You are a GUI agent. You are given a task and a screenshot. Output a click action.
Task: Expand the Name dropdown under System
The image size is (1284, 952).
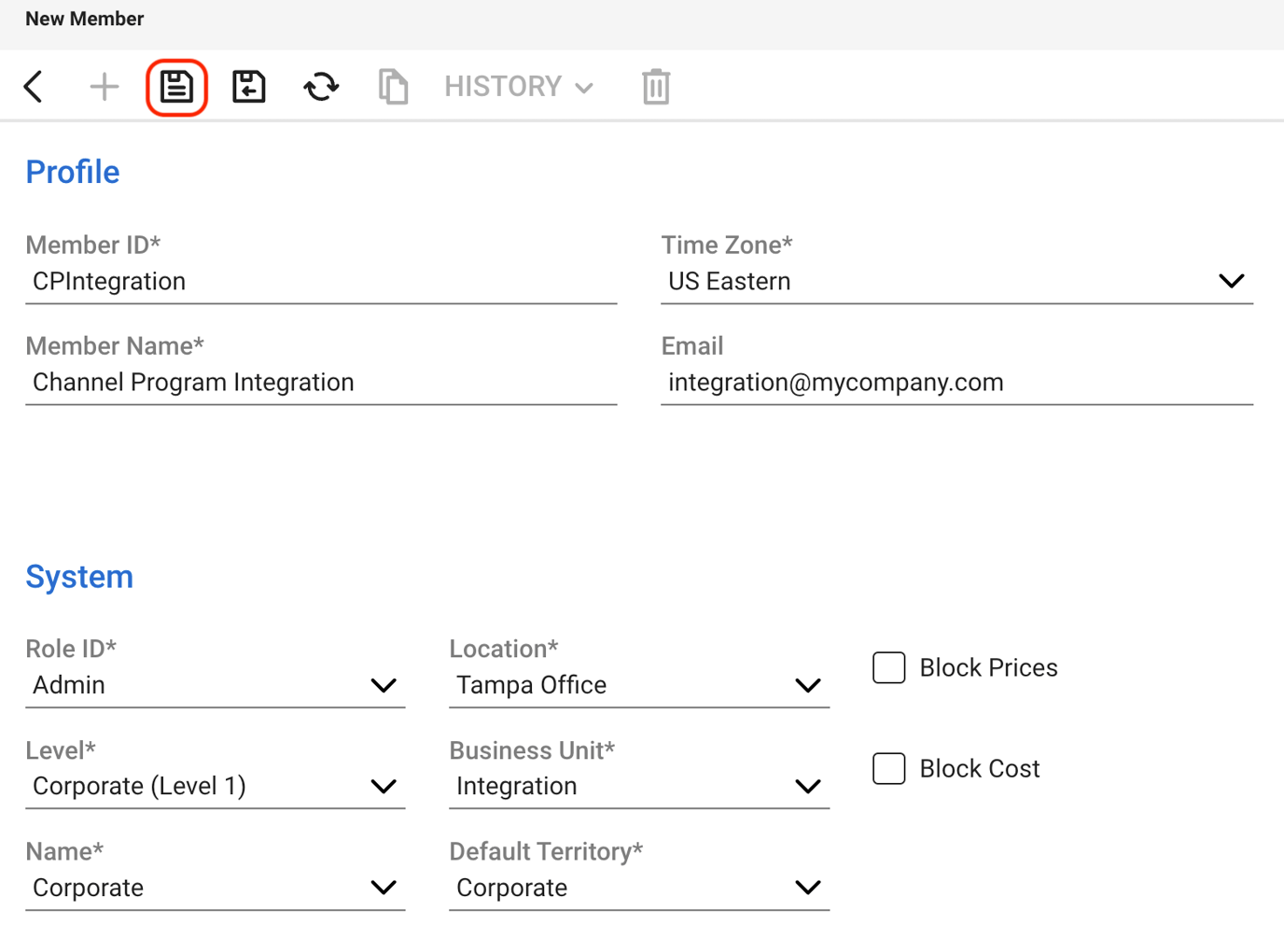[384, 888]
